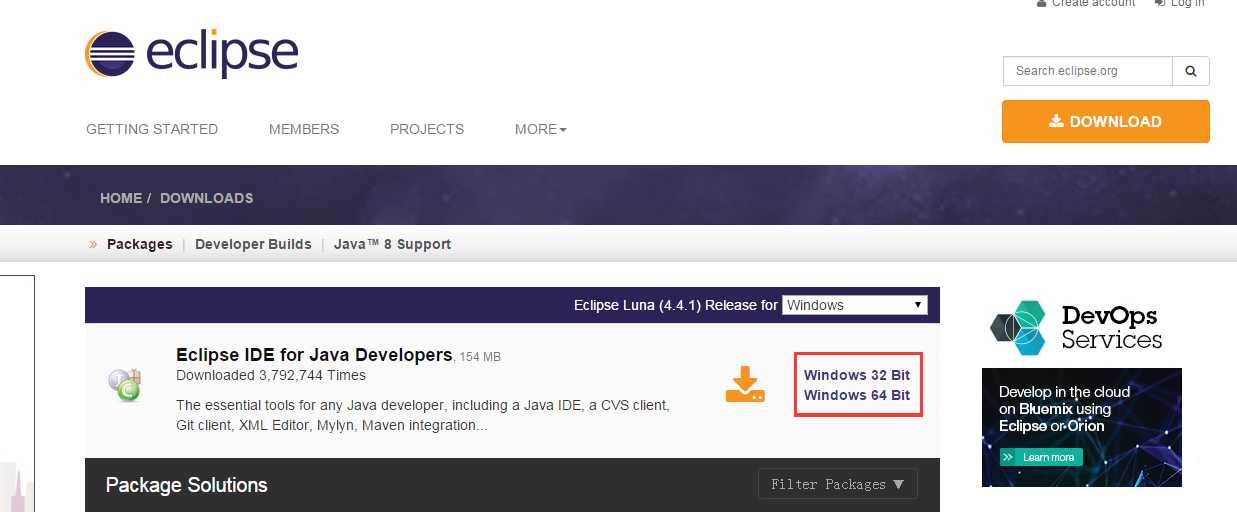
Task: Click Downloaded 3,792,744 Times text
Action: coord(271,375)
